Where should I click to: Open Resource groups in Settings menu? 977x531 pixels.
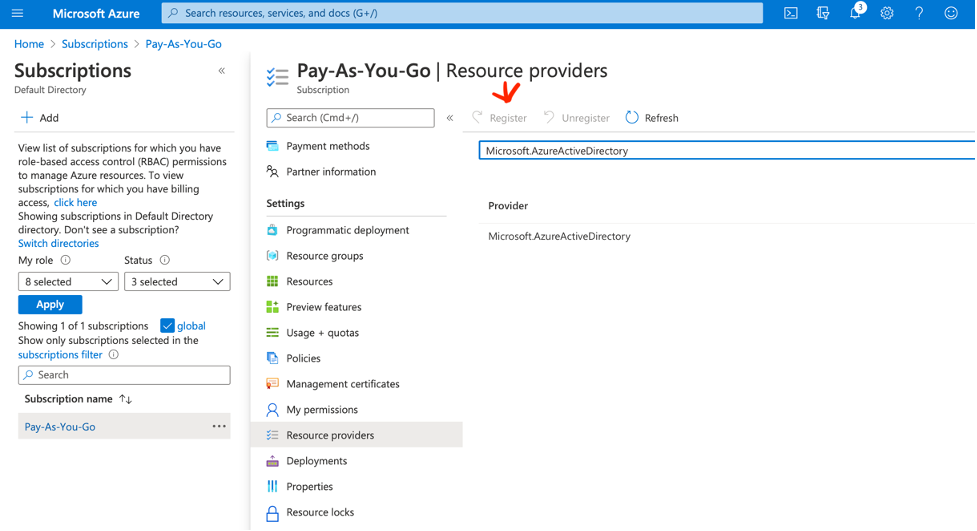pyautogui.click(x=324, y=256)
